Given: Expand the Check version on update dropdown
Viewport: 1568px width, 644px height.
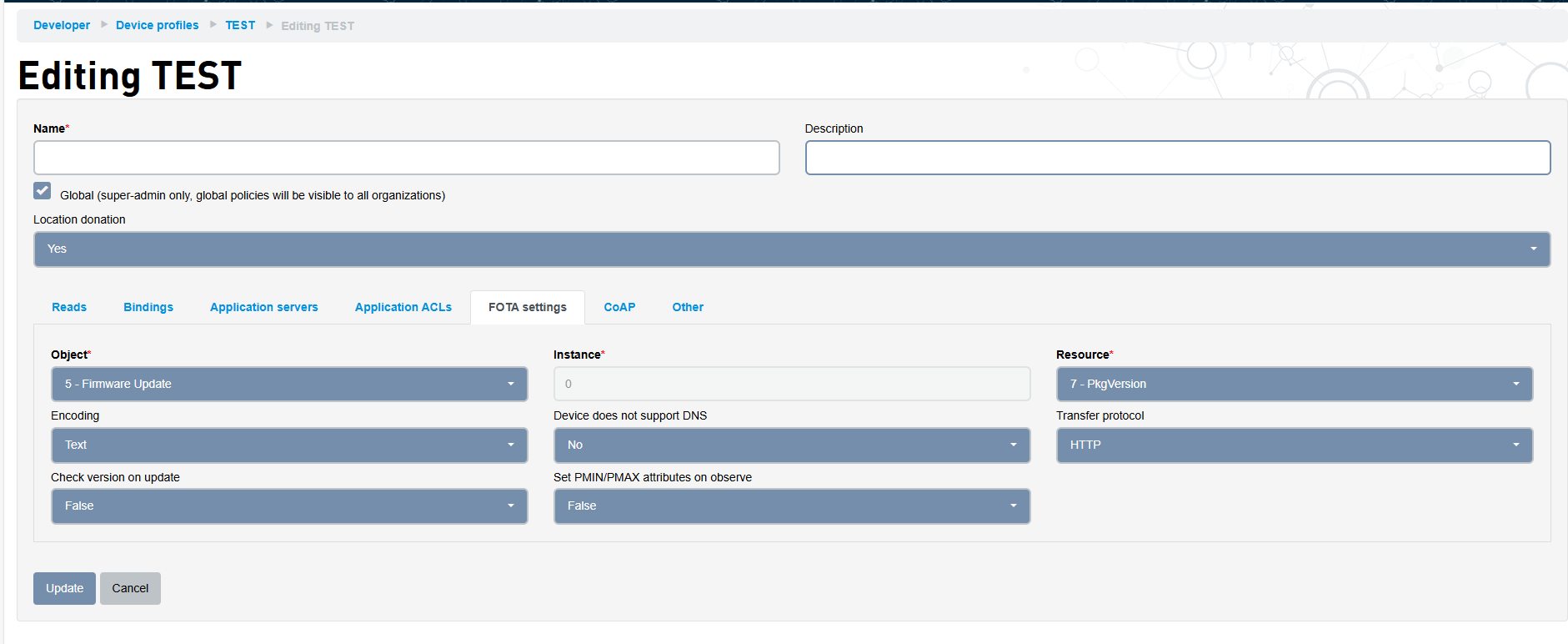Looking at the screenshot, I should (x=288, y=506).
